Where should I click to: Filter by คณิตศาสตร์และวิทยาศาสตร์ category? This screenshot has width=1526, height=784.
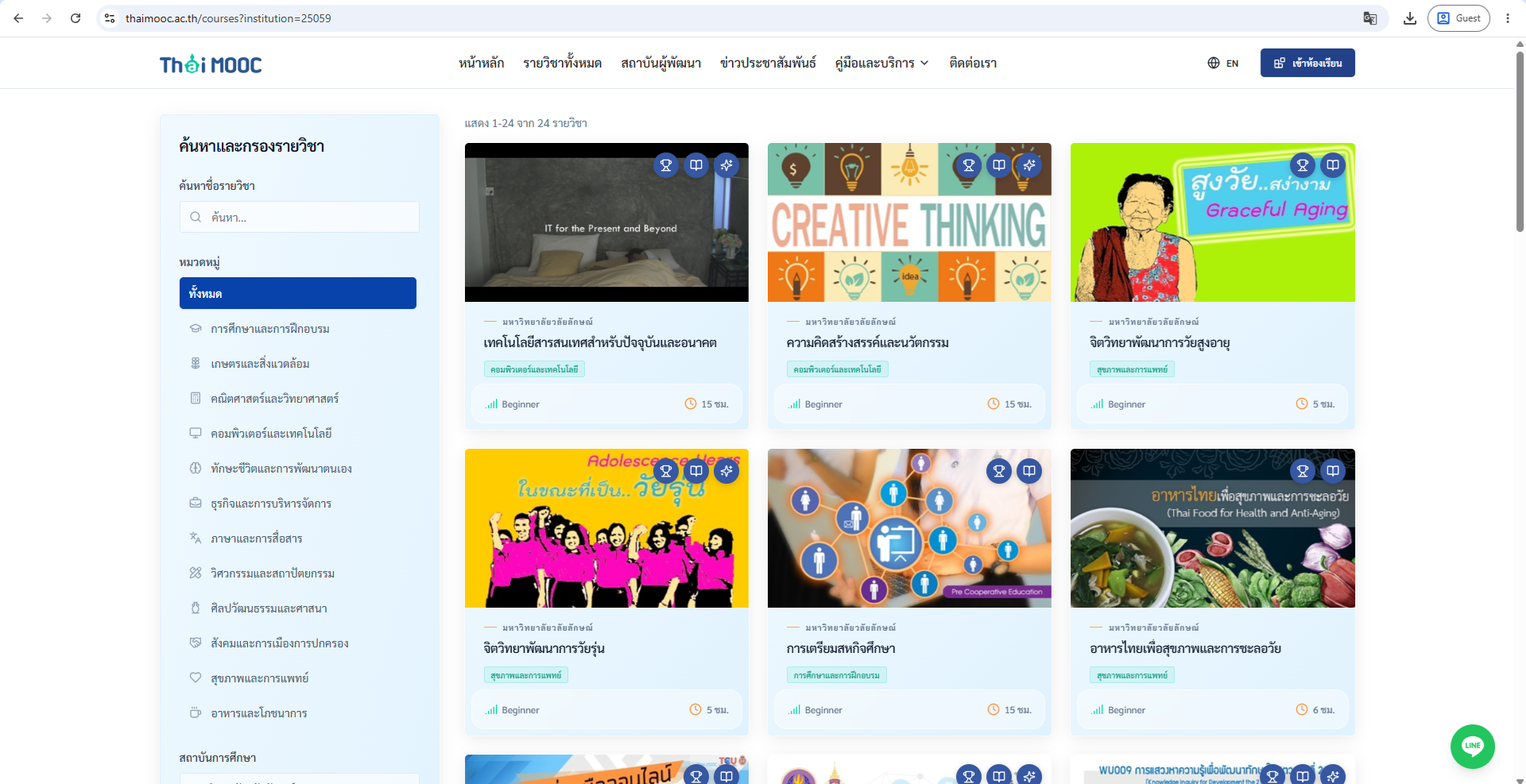coord(298,399)
